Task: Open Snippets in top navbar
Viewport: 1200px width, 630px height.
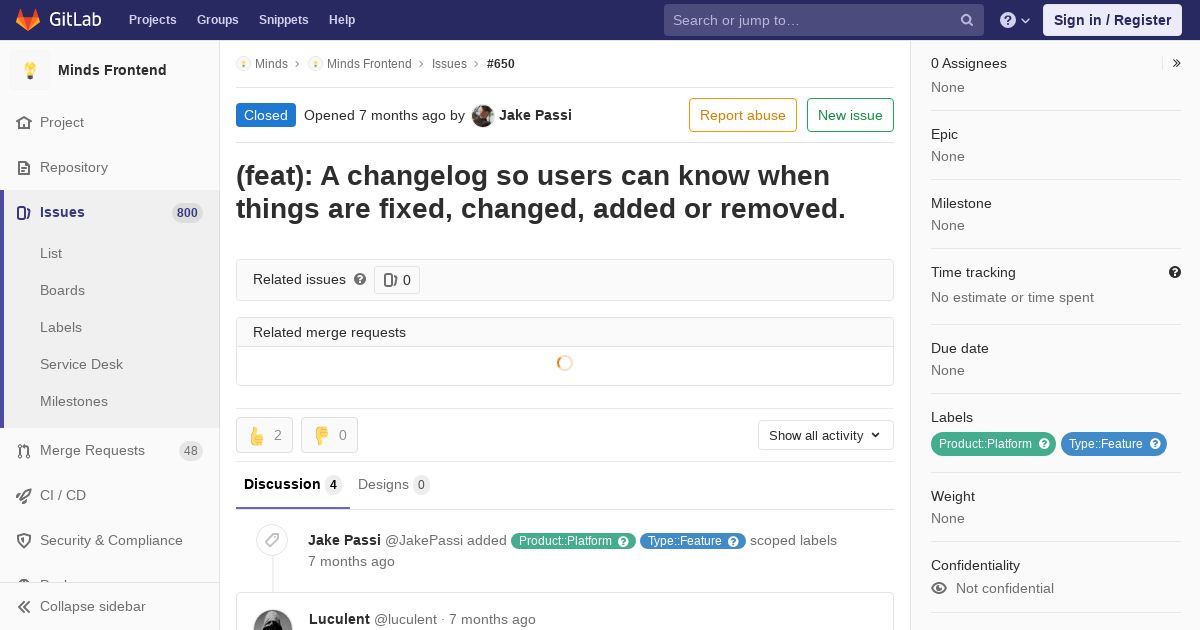Action: [x=284, y=20]
